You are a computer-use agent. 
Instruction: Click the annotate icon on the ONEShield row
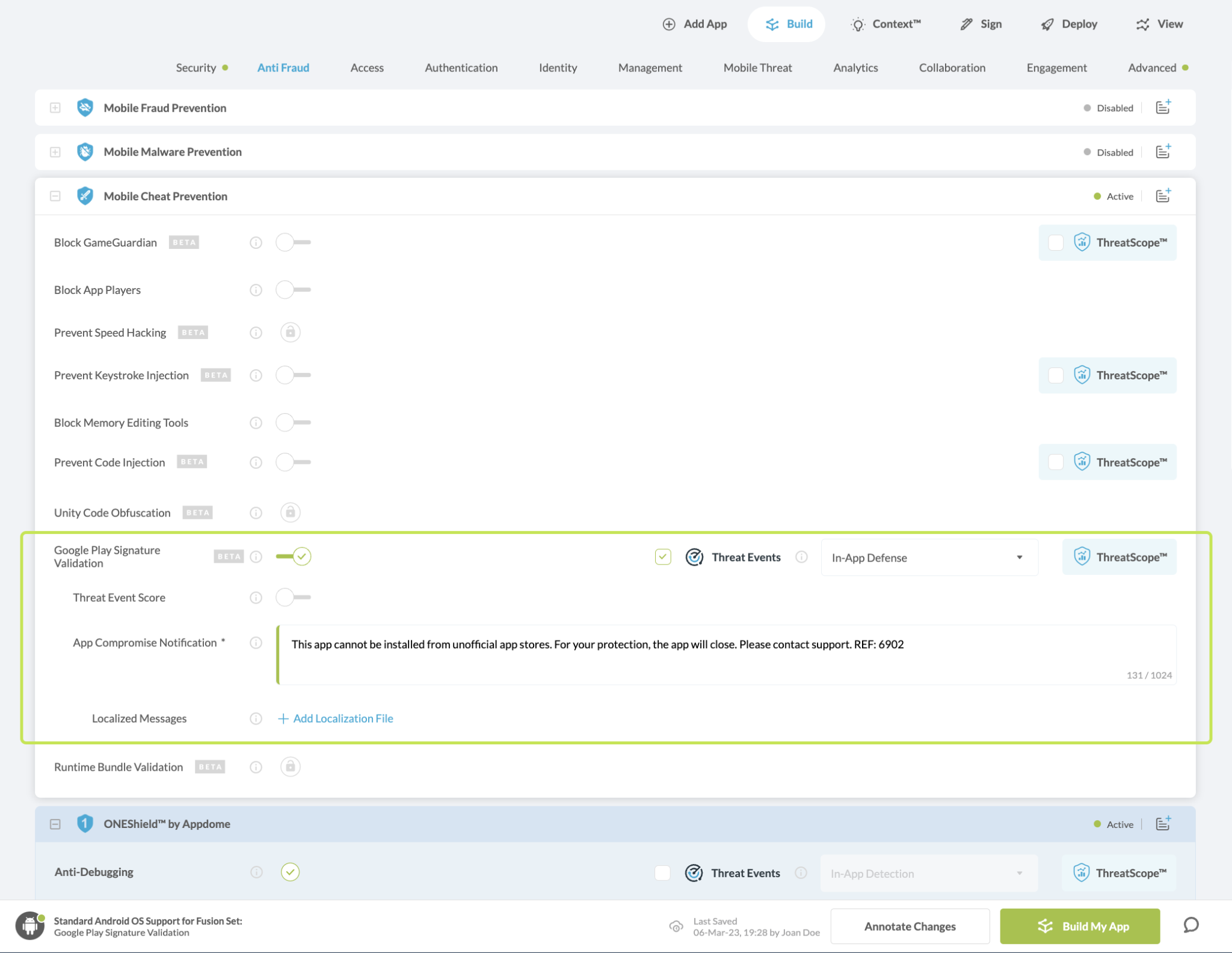pos(1163,824)
